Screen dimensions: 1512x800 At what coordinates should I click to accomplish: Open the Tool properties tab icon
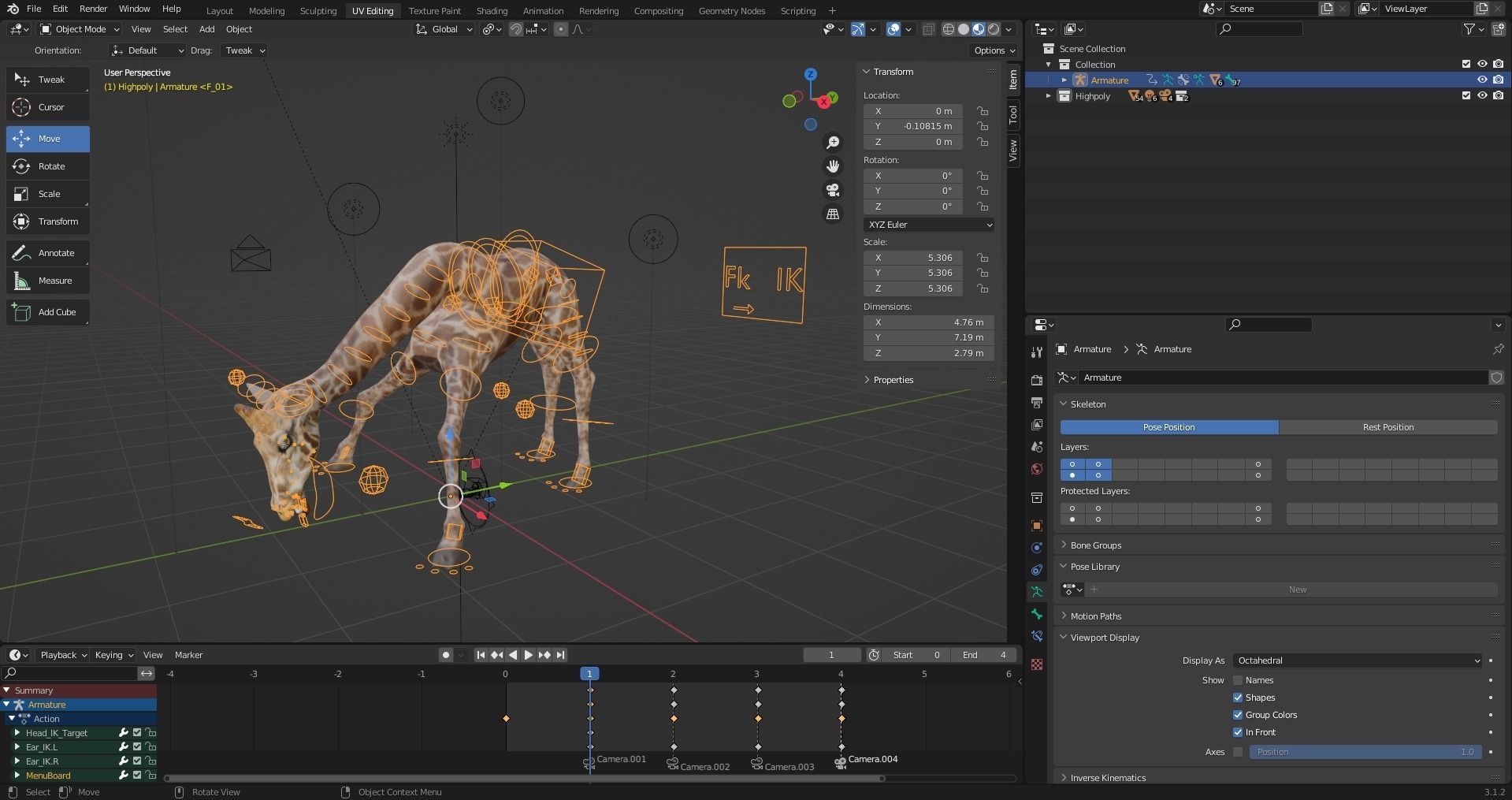click(x=1037, y=352)
